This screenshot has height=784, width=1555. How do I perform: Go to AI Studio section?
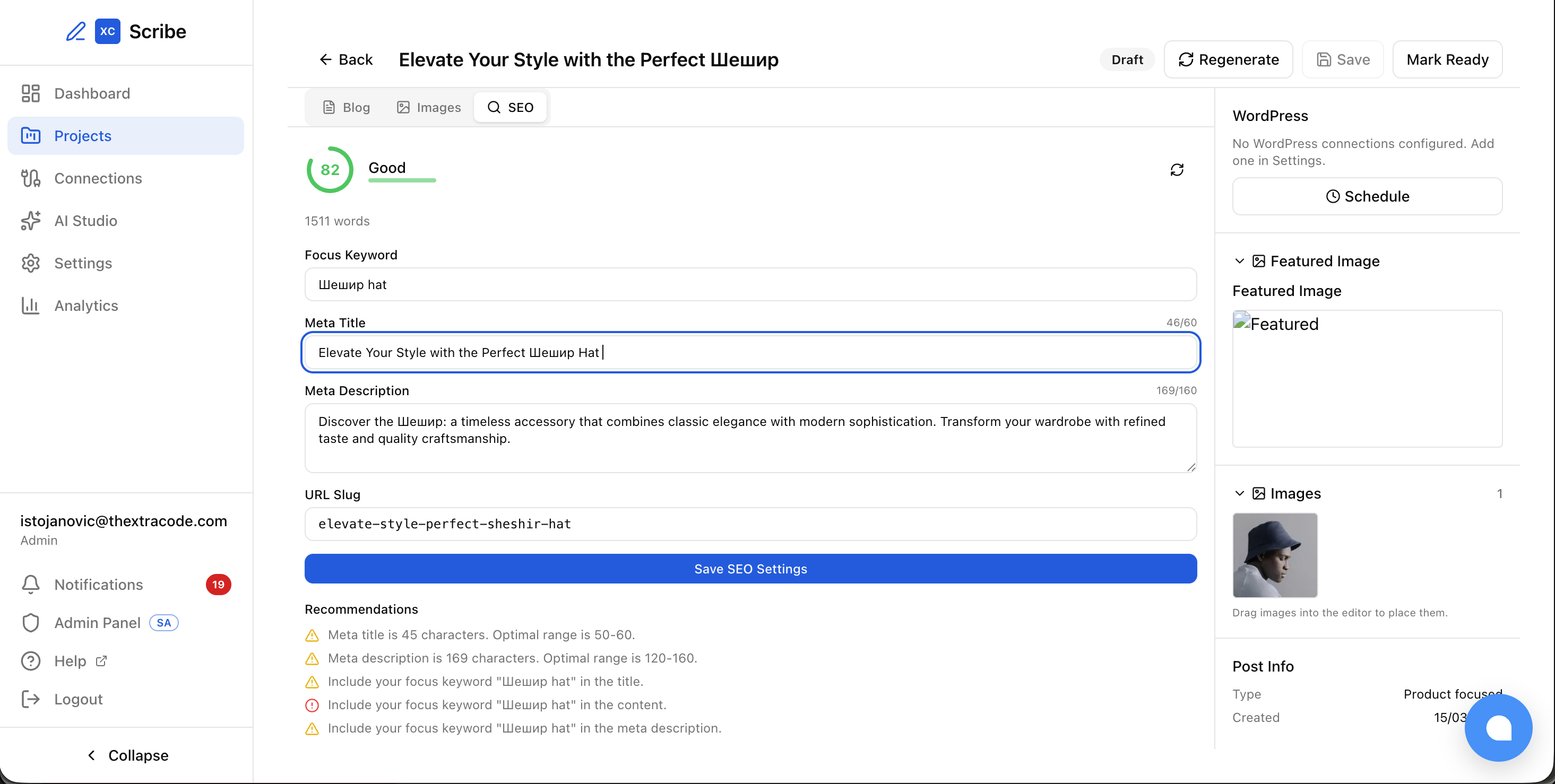click(86, 221)
